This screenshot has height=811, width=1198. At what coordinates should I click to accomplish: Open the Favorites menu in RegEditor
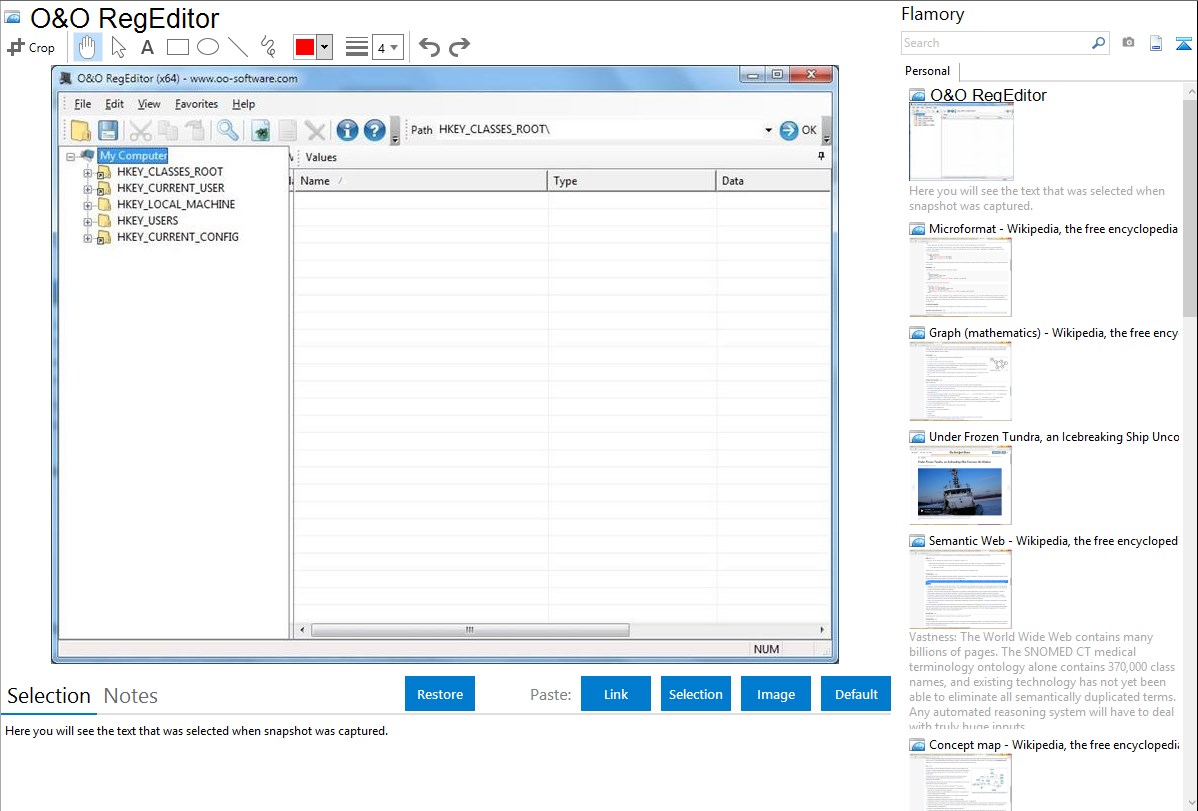196,104
